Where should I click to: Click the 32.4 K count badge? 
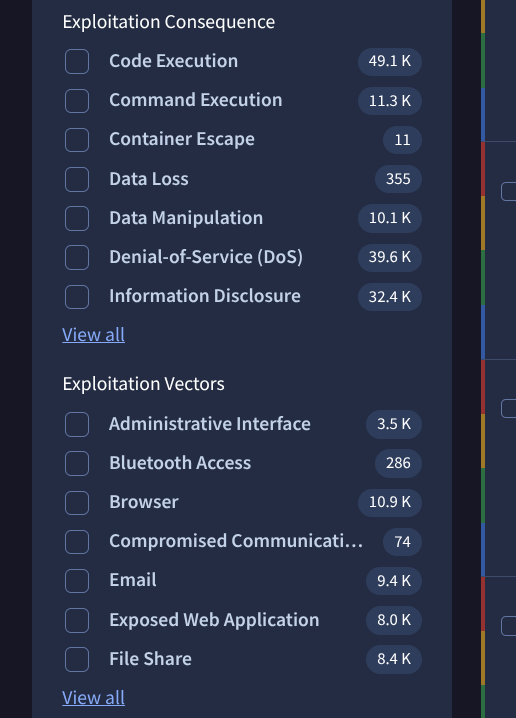coord(390,297)
